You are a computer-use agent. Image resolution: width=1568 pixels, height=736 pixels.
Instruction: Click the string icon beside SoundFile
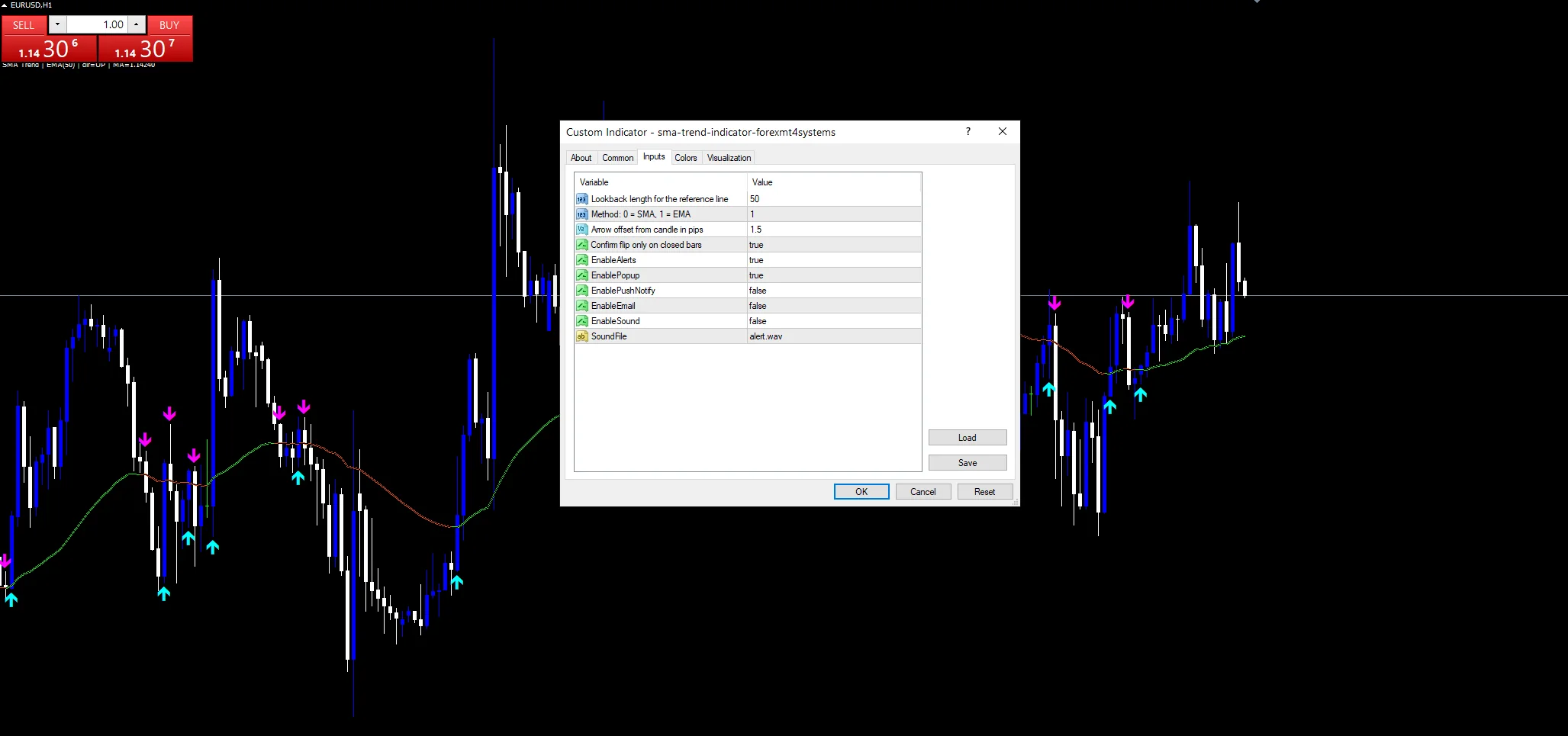pos(582,336)
